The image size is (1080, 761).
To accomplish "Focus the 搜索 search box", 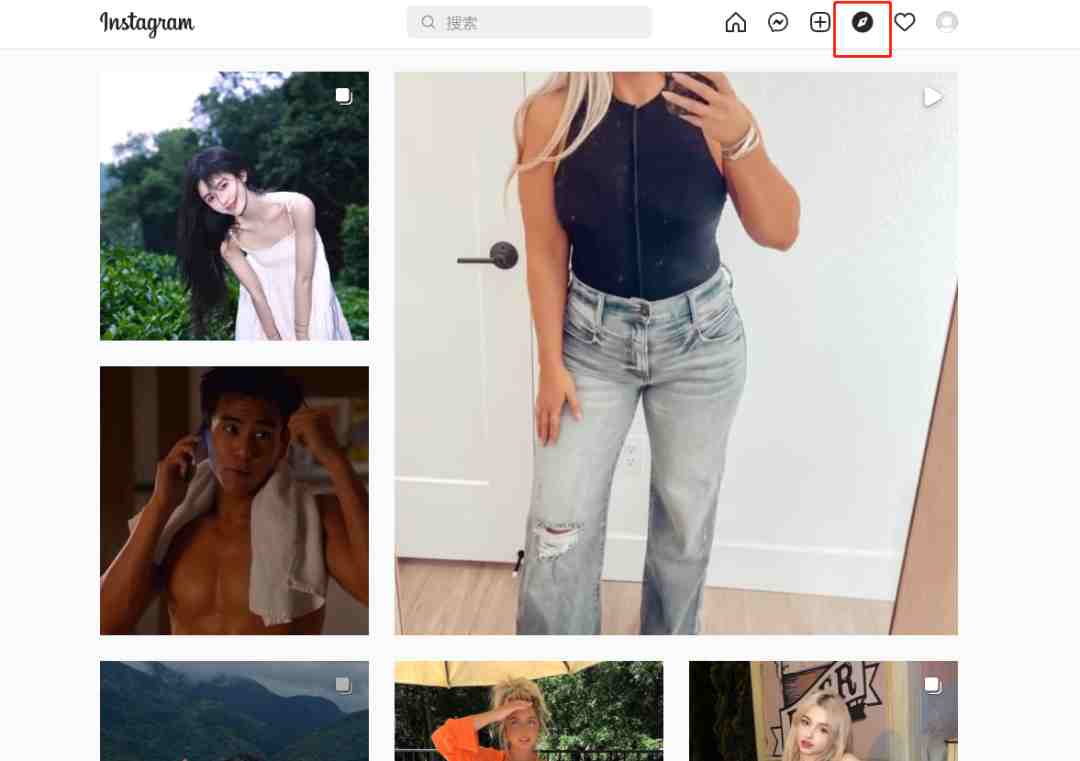I will click(529, 23).
